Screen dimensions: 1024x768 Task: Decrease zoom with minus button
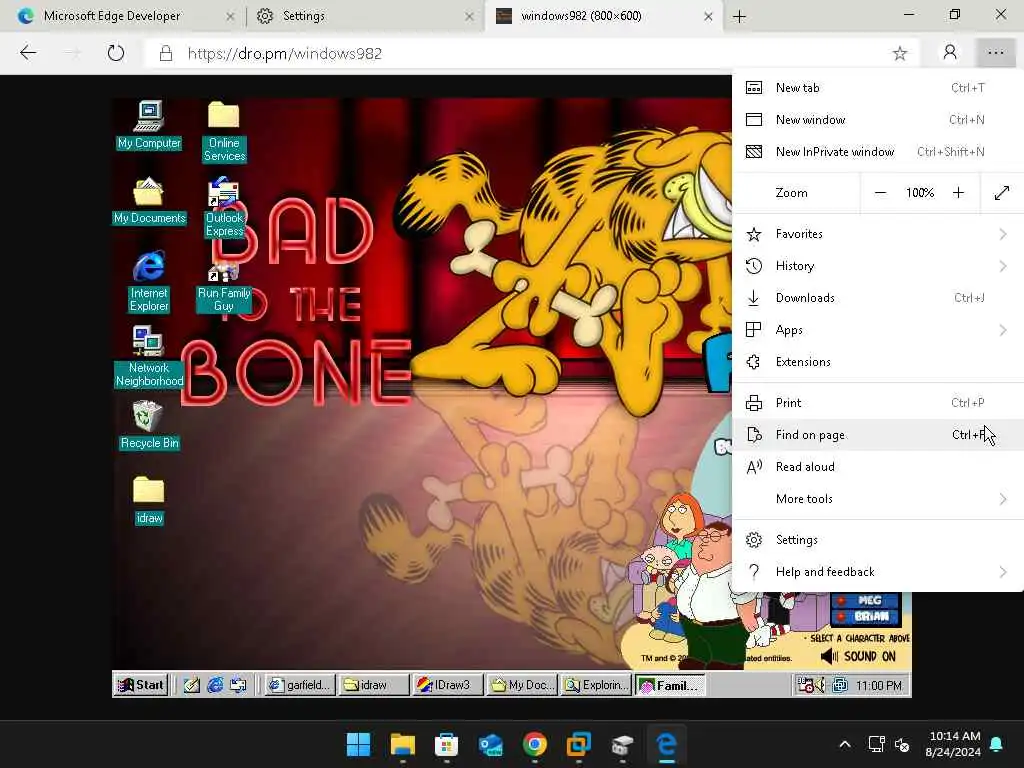880,193
